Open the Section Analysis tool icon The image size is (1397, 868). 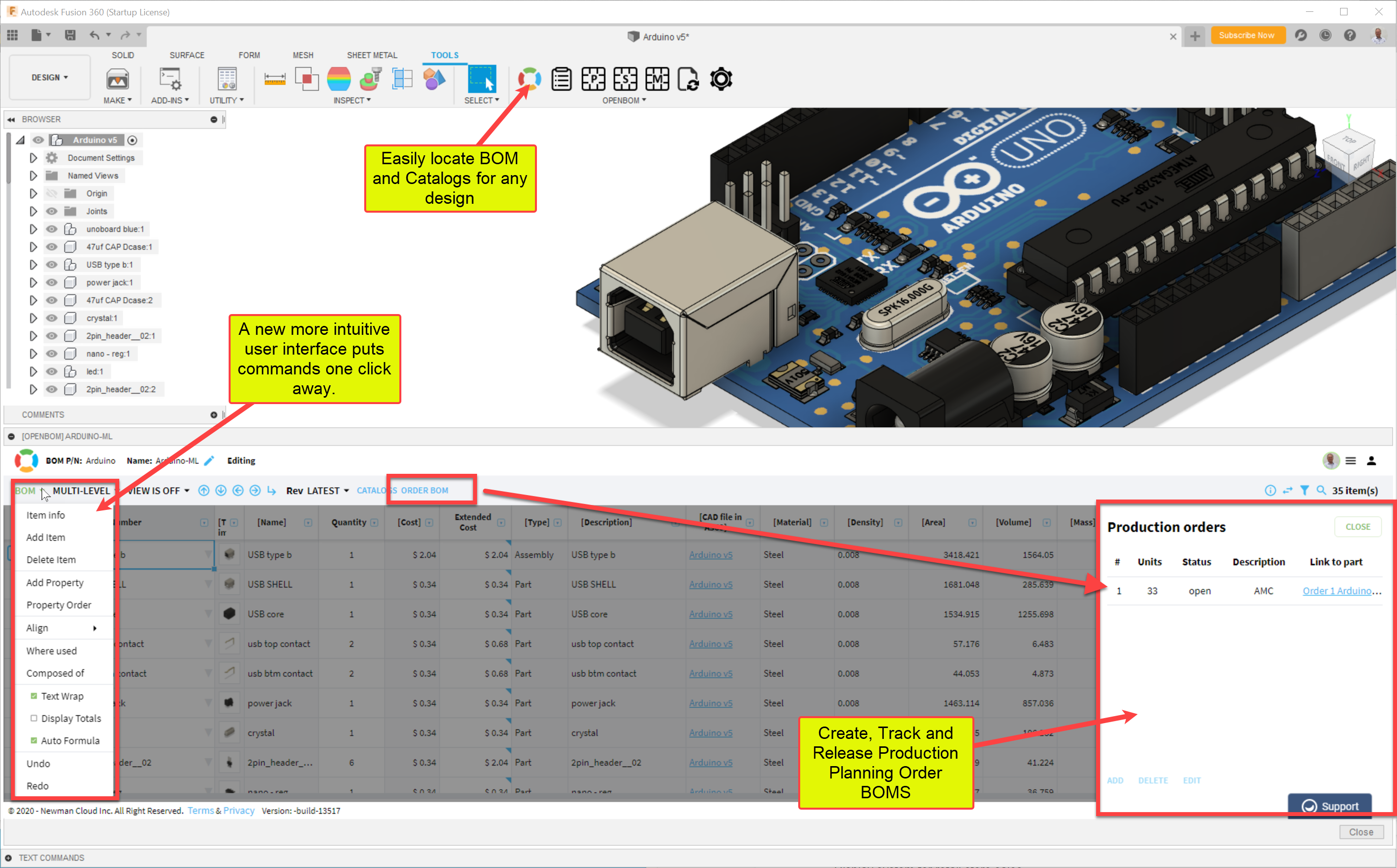tap(402, 79)
